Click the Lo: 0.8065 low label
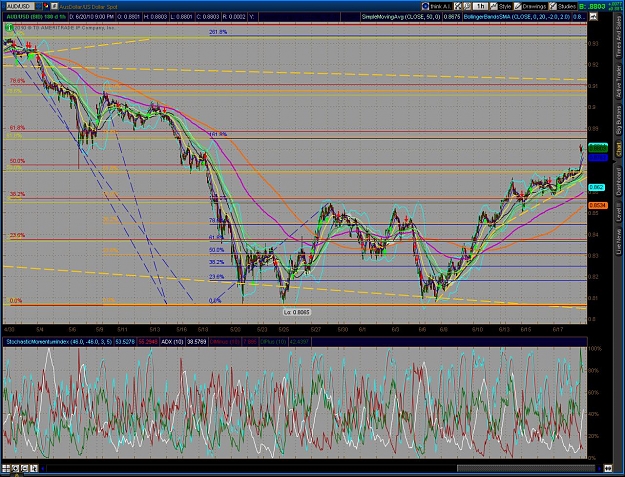The height and width of the screenshot is (477, 625). (297, 312)
